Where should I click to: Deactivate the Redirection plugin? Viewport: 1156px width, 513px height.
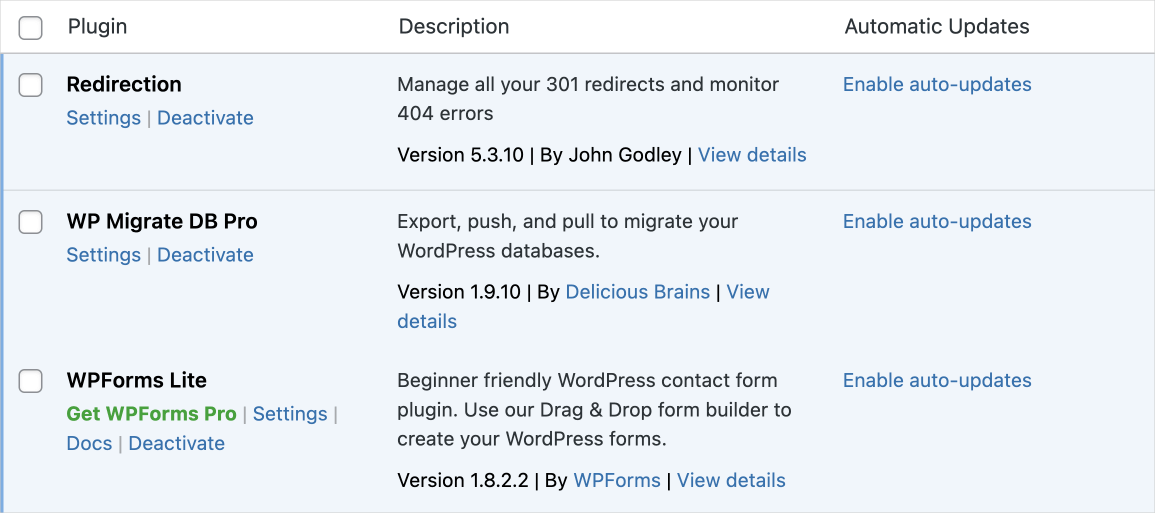point(205,118)
